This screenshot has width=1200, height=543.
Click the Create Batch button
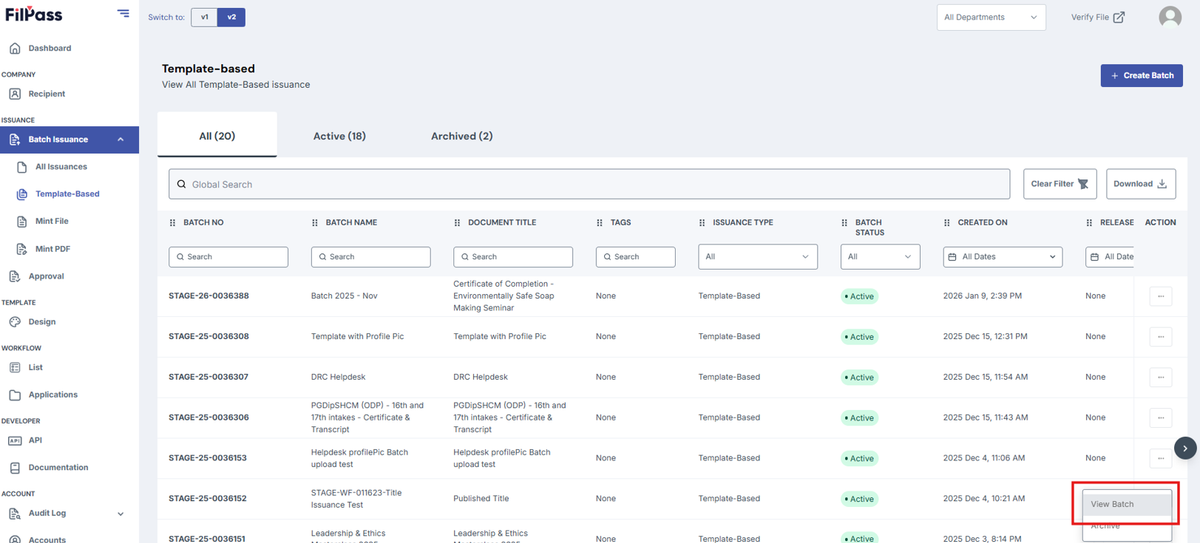tap(1141, 76)
